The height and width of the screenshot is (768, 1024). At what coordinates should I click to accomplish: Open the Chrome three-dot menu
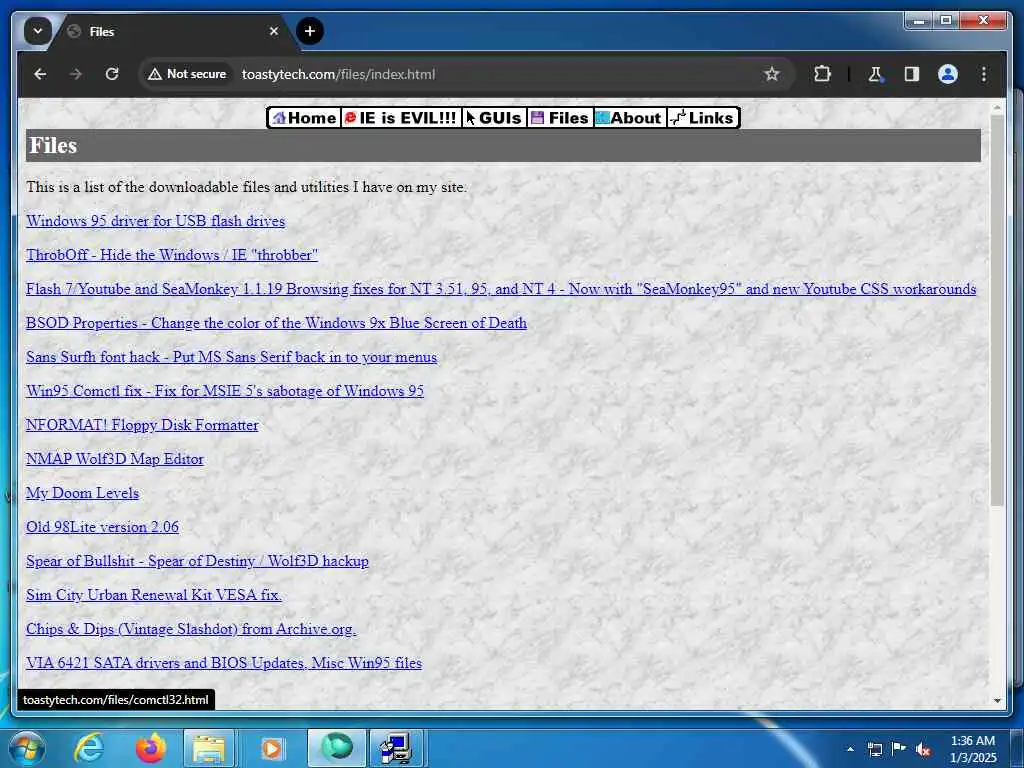pyautogui.click(x=984, y=74)
